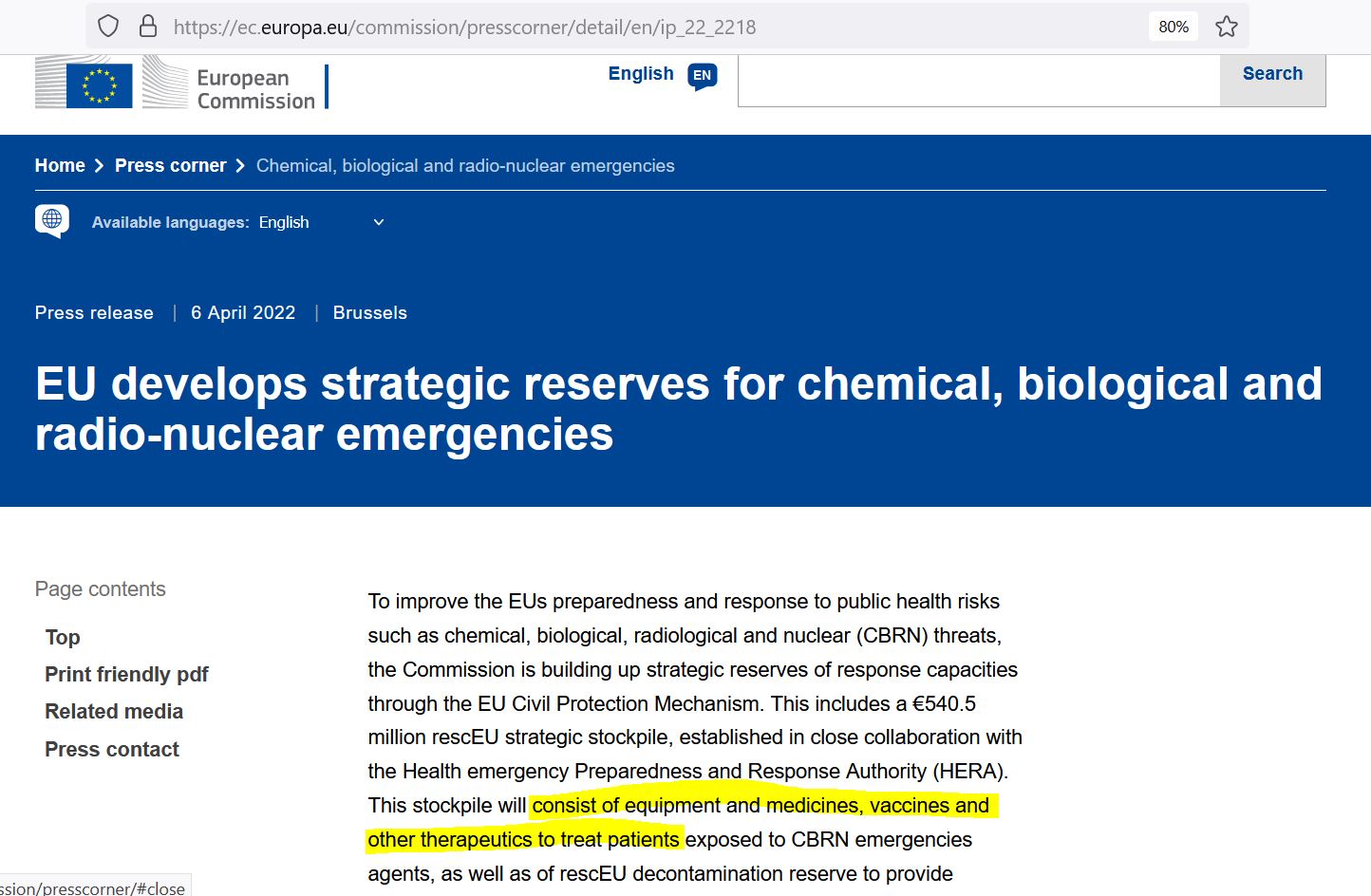The image size is (1371, 896).
Task: Click the shield tracking protection icon
Action: (x=108, y=27)
